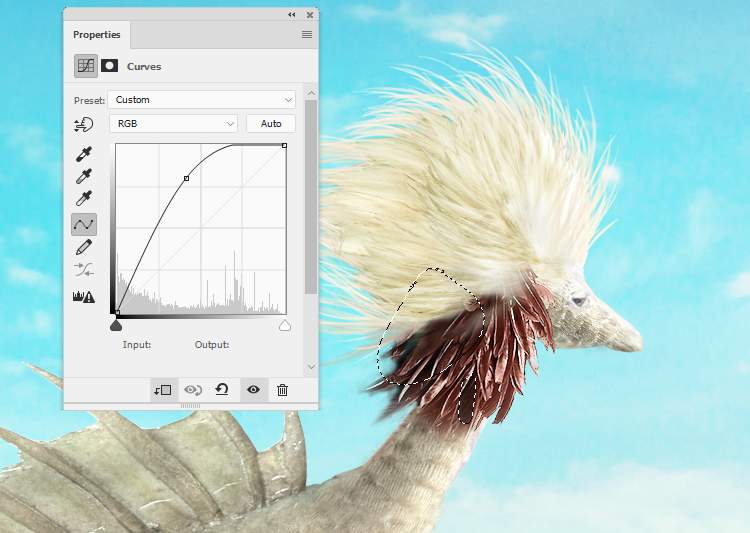
Task: Select the edit points curve tool
Action: pos(84,224)
